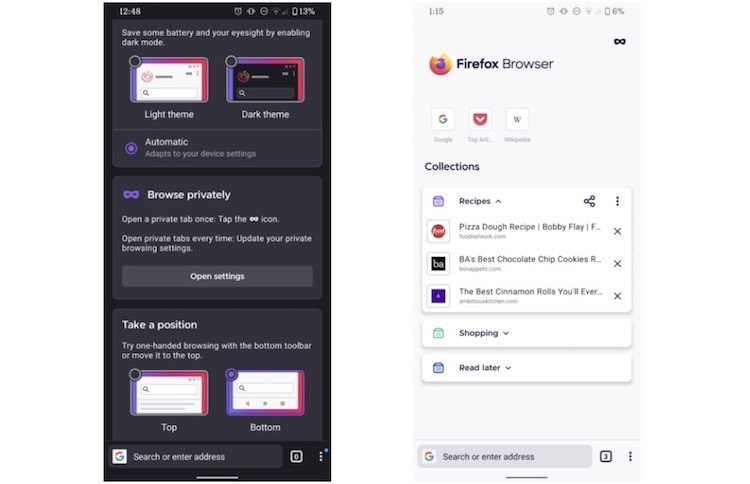Set the toolbar position to Top
Image resolution: width=750 pixels, height=484 pixels.
pyautogui.click(x=135, y=374)
